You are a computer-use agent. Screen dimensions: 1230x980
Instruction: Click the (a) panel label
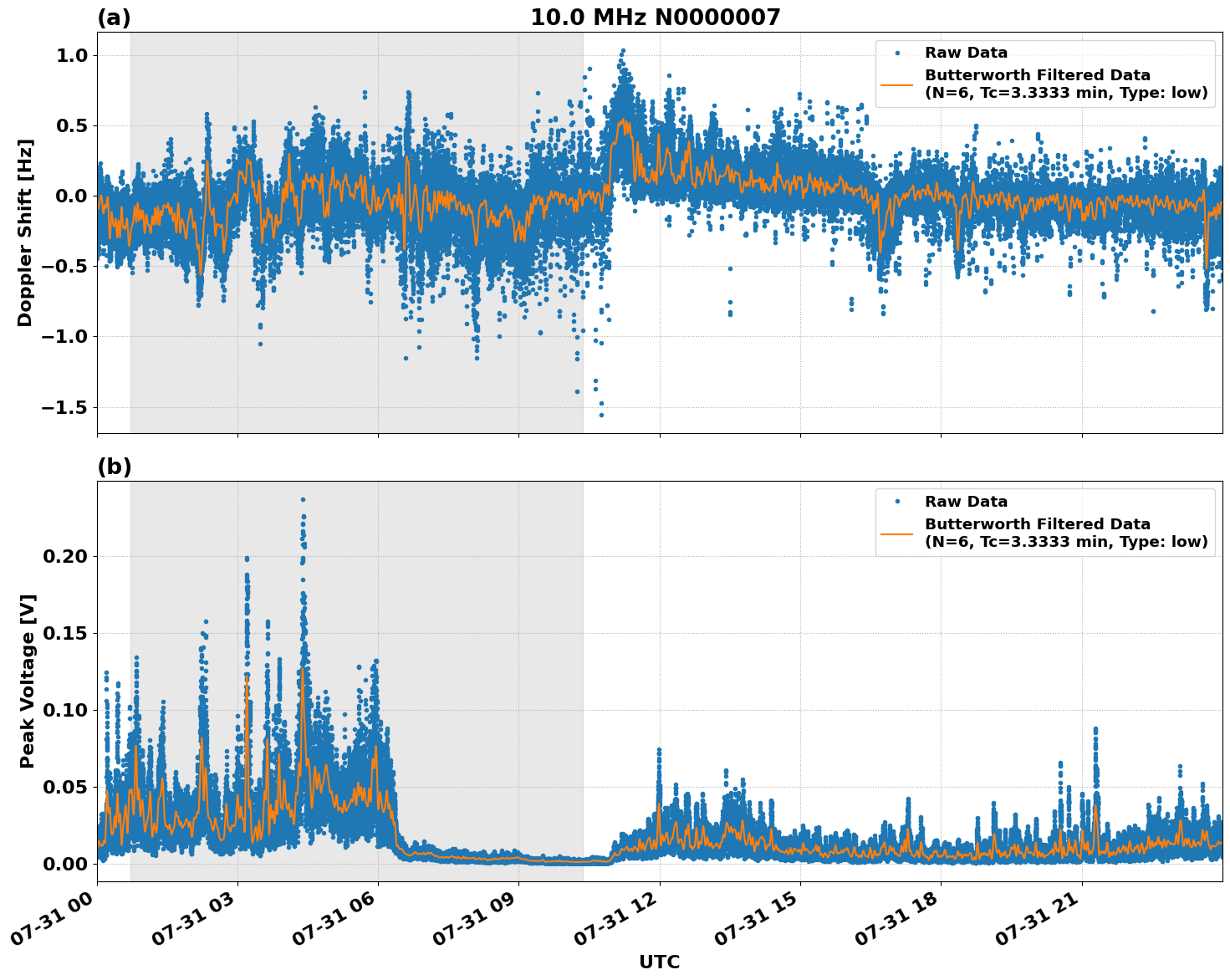(x=114, y=18)
